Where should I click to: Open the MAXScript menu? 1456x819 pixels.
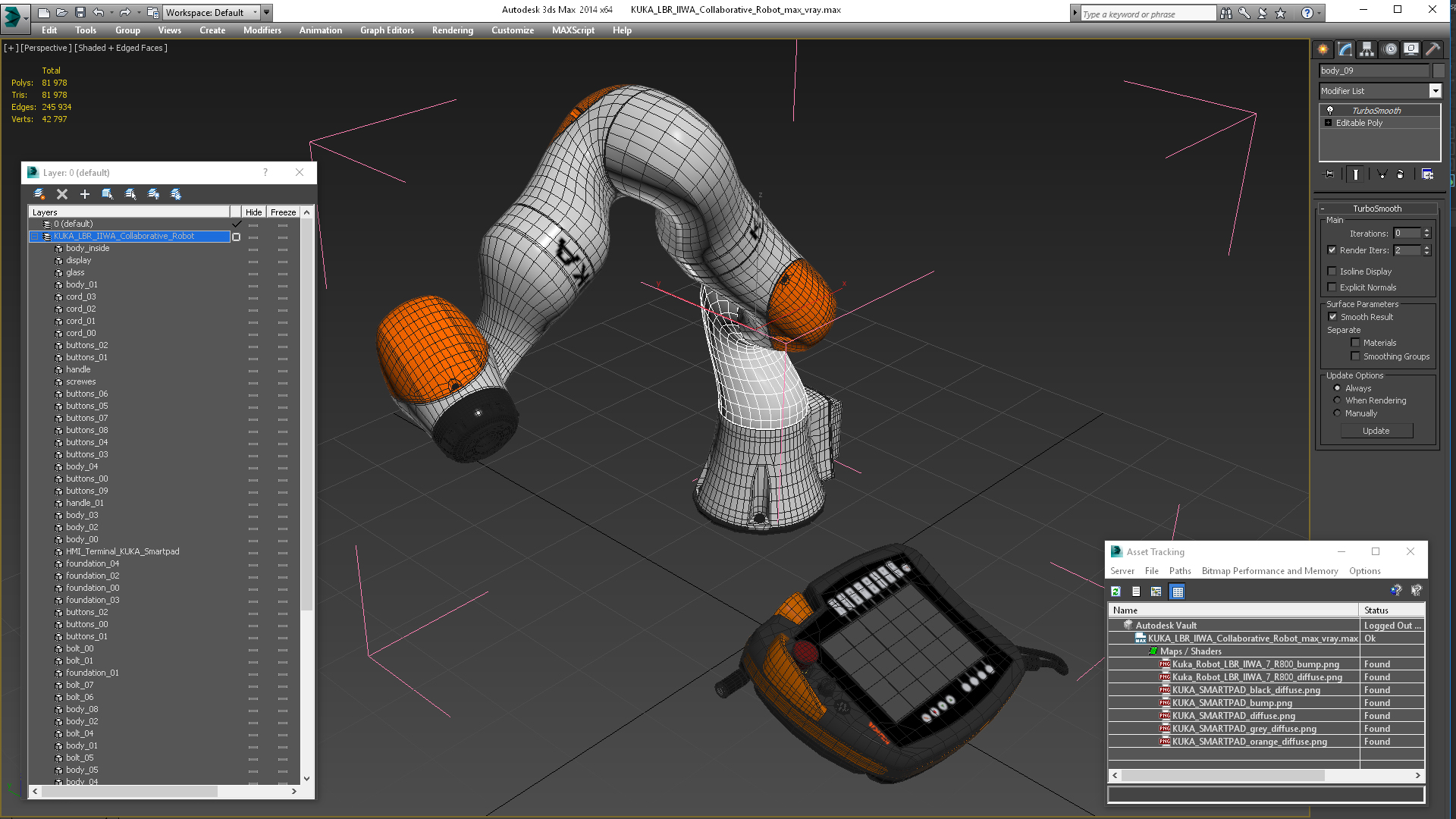point(573,30)
